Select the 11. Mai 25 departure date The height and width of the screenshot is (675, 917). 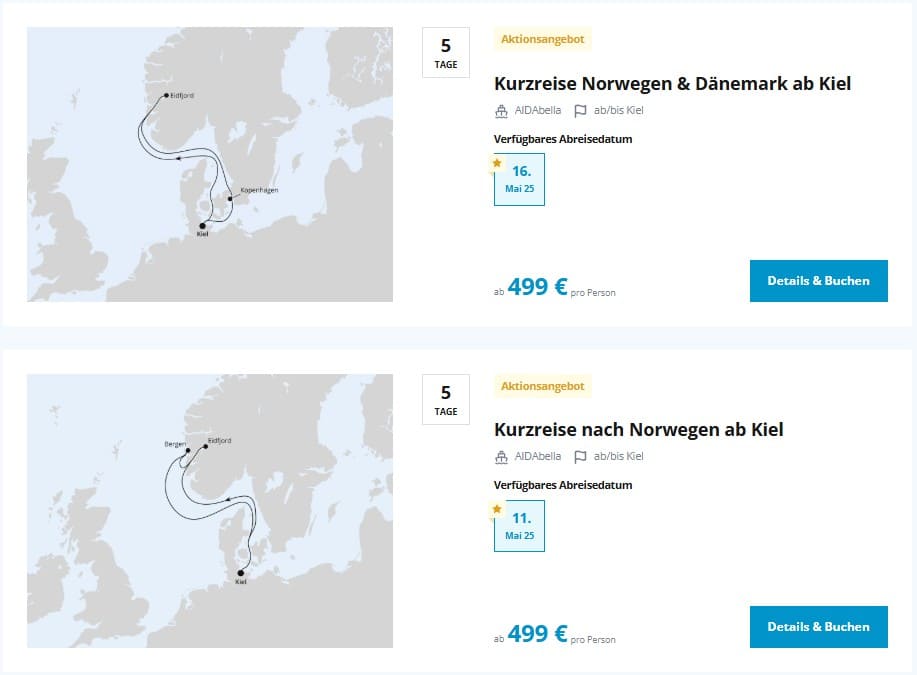tap(520, 527)
